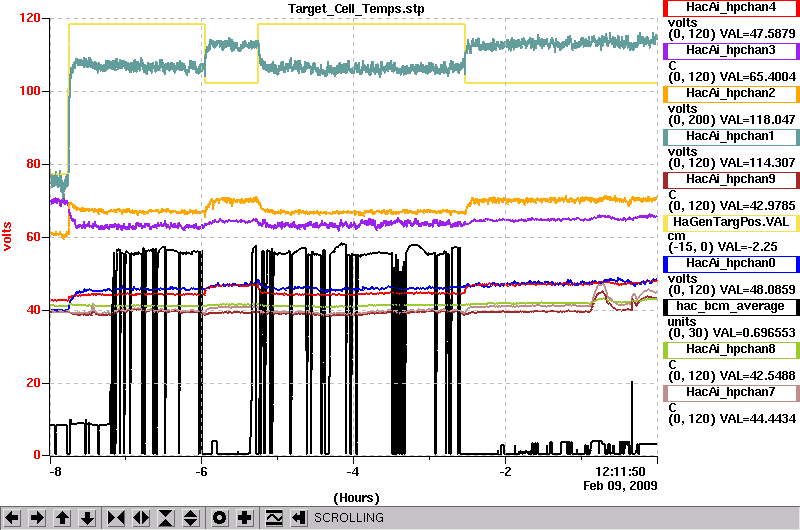The image size is (800, 530).
Task: Click the value text VAL=48.0859
Action: [x=757, y=290]
